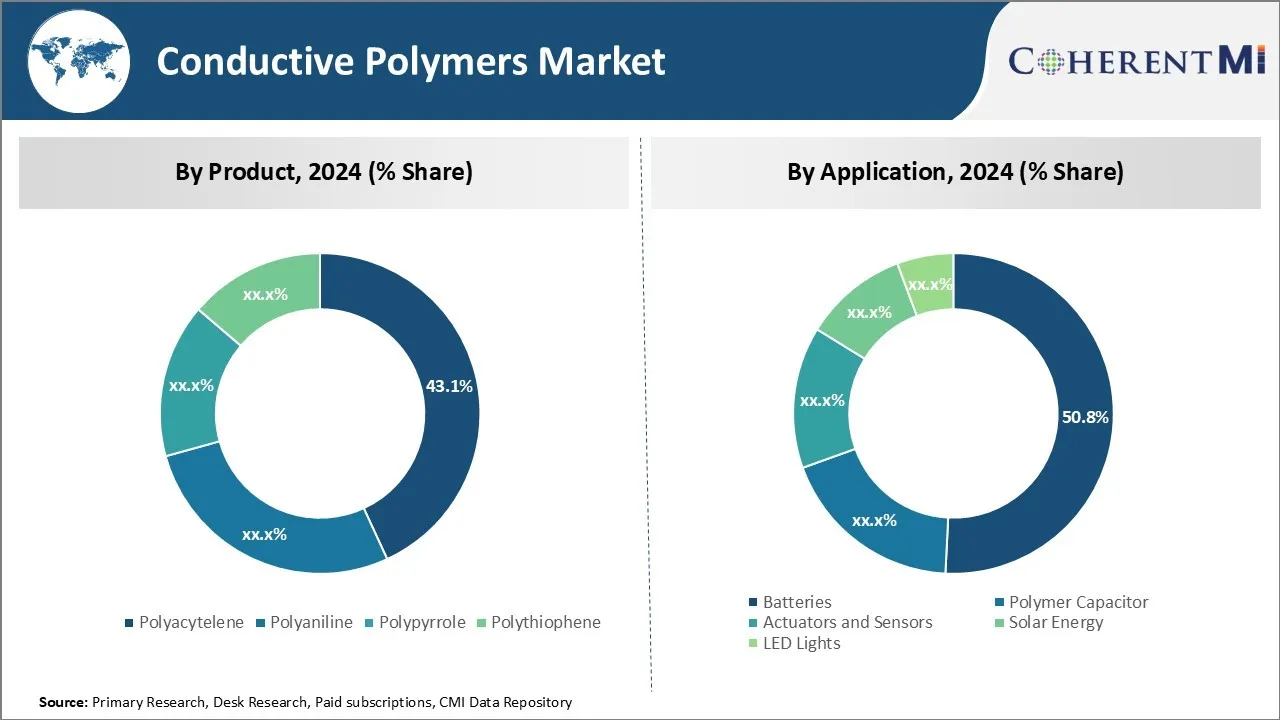Click the Actuators and Sensors chart segment
The height and width of the screenshot is (720, 1280).
[822, 400]
